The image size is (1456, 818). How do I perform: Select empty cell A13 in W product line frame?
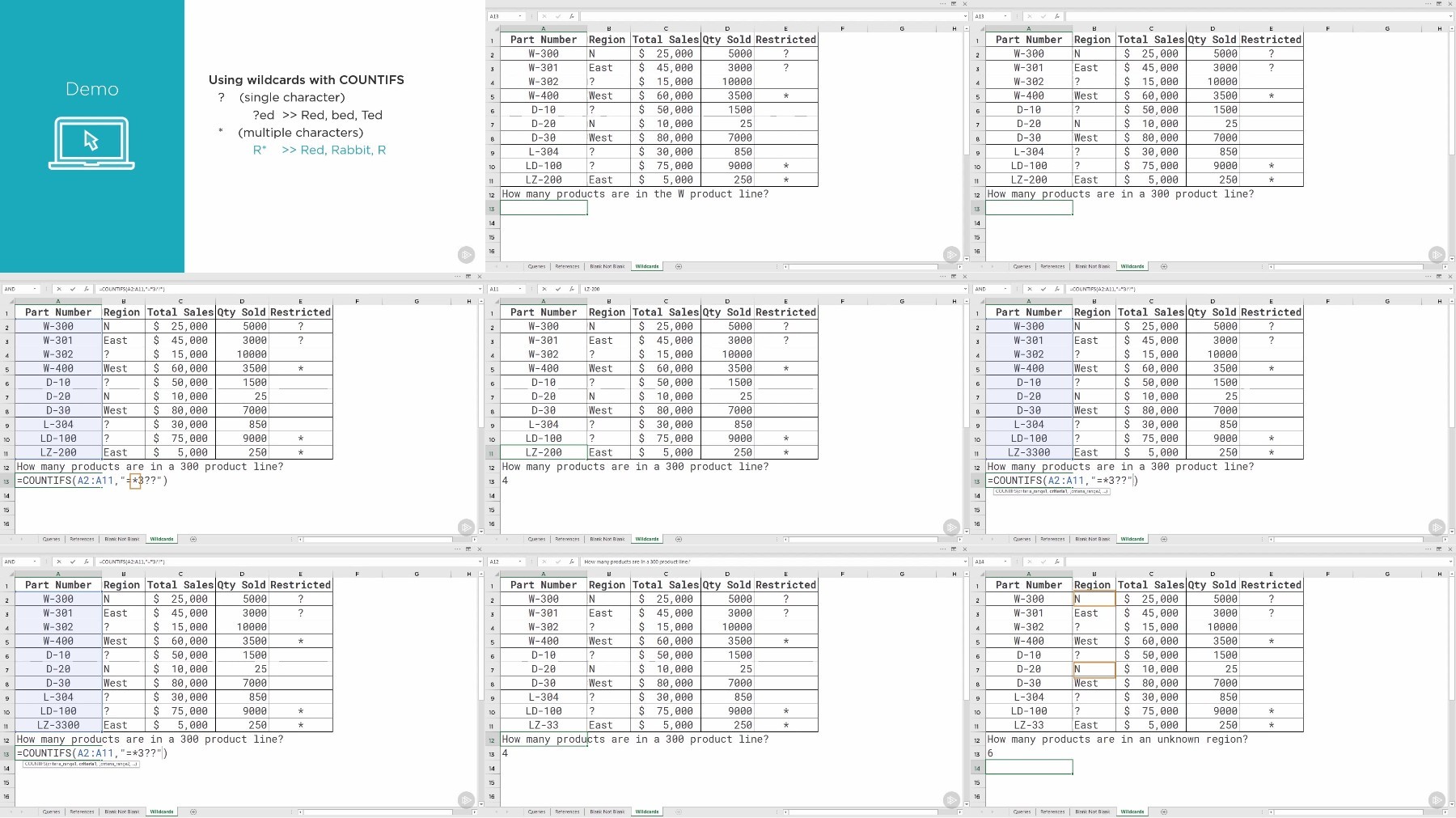click(544, 208)
